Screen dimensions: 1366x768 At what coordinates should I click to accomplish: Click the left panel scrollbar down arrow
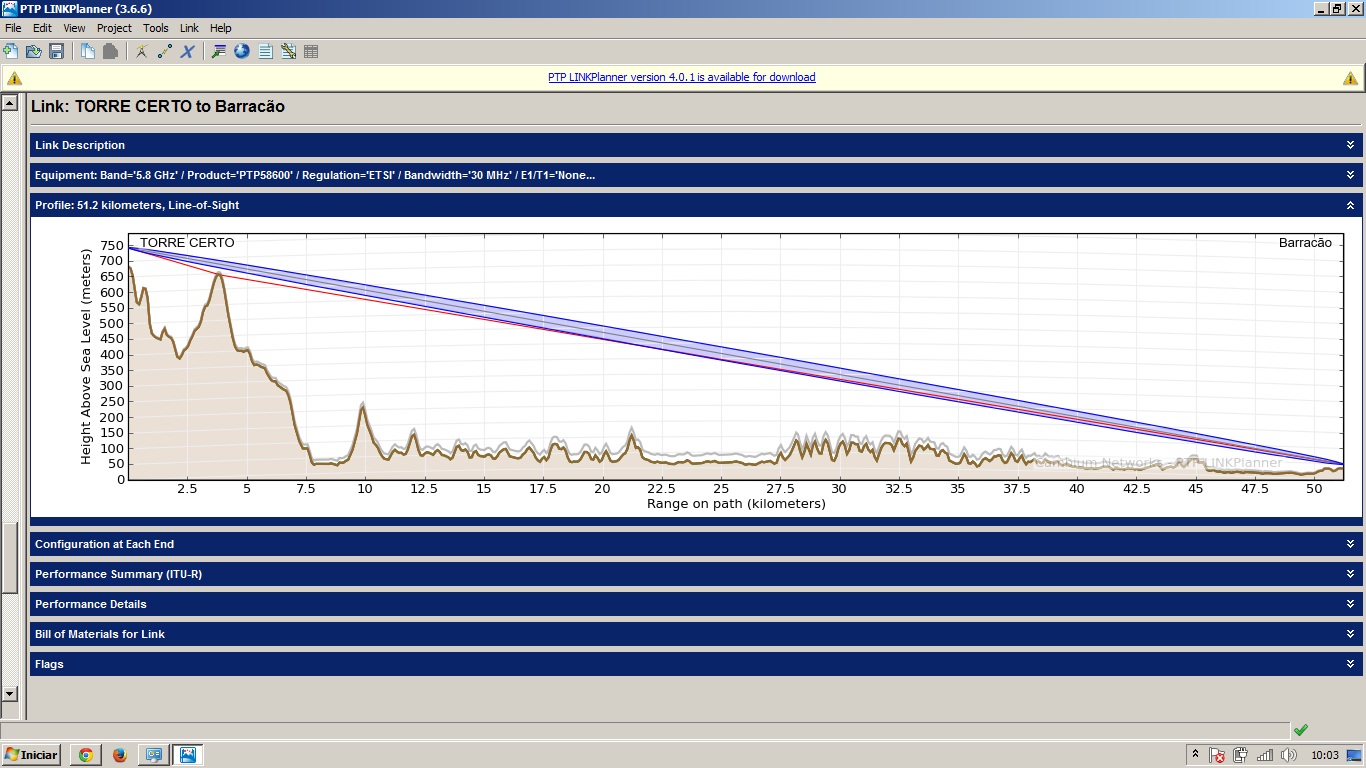point(10,693)
